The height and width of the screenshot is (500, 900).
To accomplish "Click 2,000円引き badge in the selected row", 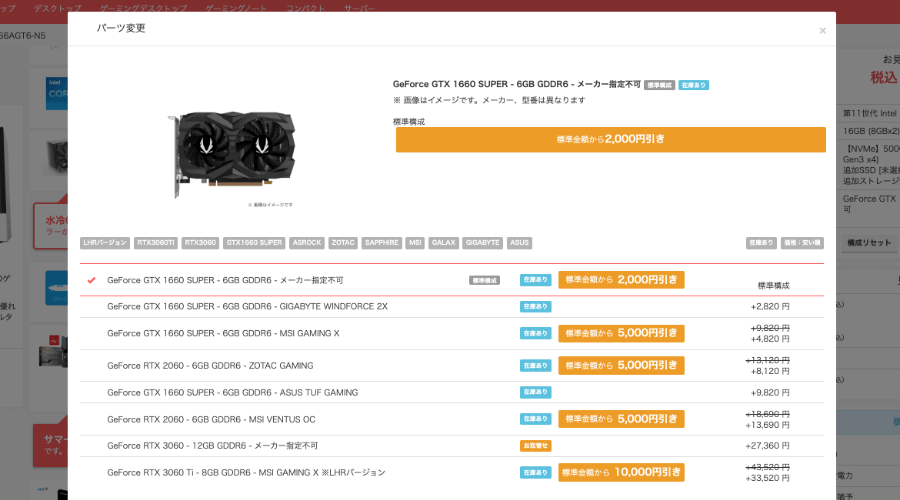I will [x=621, y=280].
